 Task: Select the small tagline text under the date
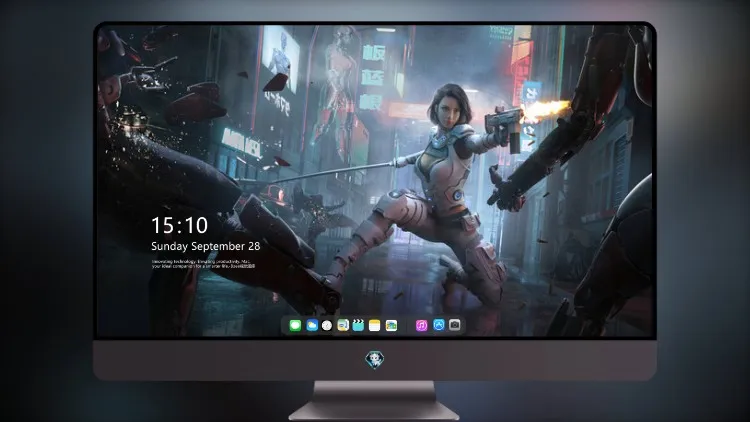(204, 264)
